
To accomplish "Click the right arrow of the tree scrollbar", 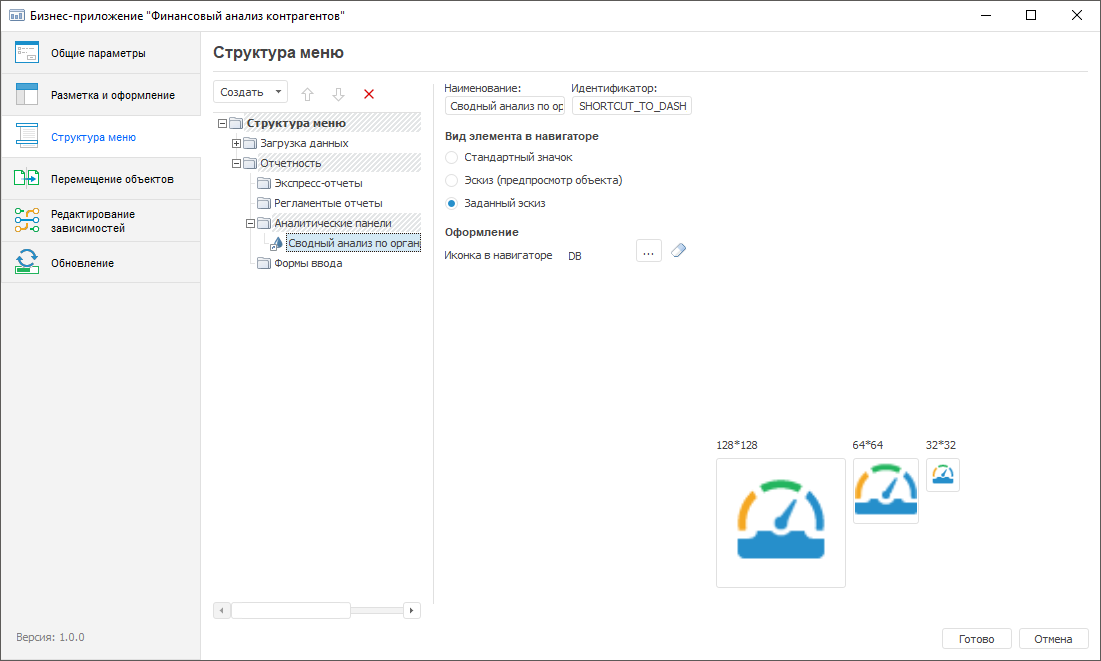I will [x=411, y=610].
